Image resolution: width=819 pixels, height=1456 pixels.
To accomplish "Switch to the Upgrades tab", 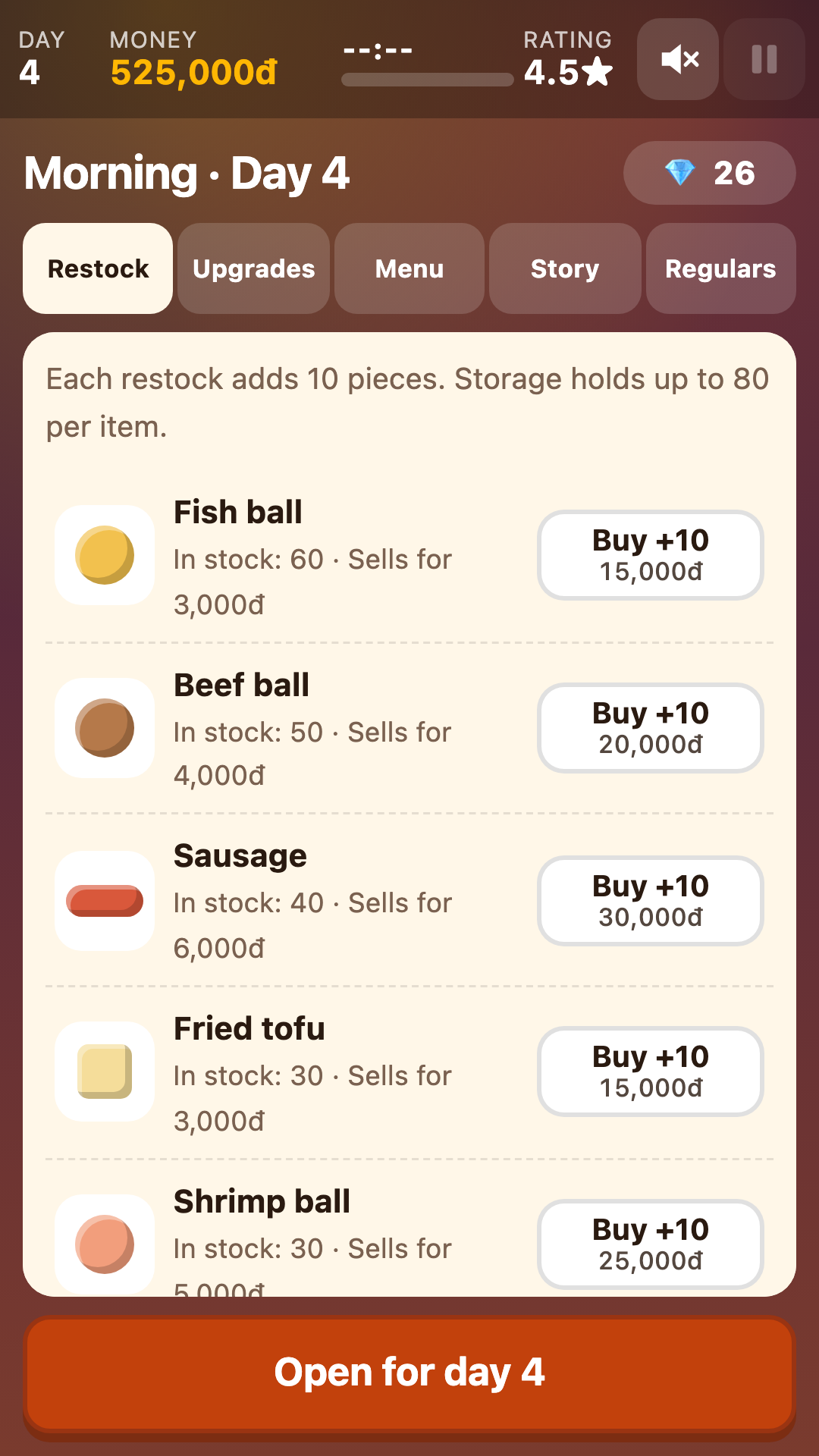I will [254, 268].
